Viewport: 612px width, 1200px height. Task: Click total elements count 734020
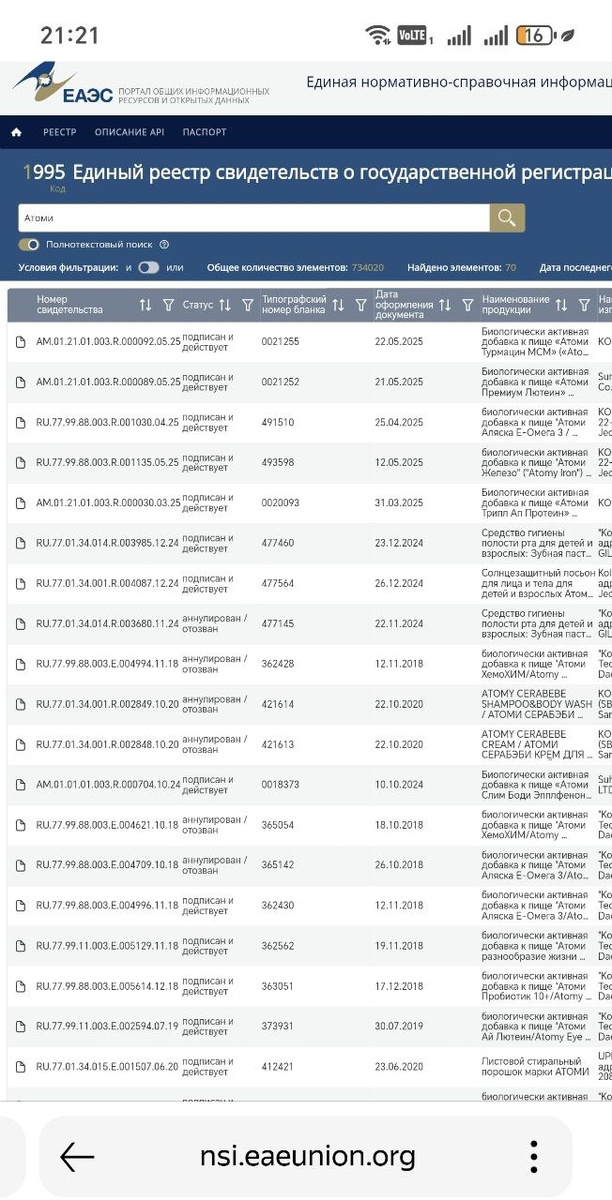point(367,268)
